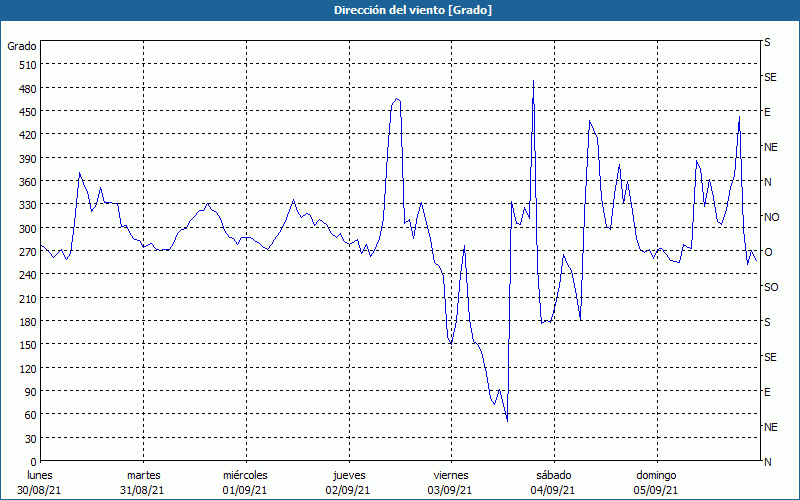Select the "Grado" y-axis unit label
Image resolution: width=800 pixels, height=500 pixels.
[22, 46]
